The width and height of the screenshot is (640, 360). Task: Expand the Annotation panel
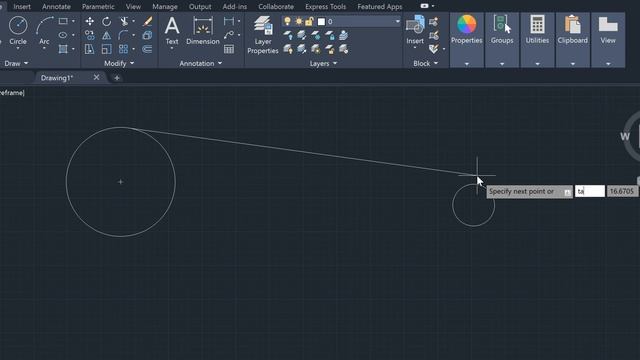click(x=200, y=63)
